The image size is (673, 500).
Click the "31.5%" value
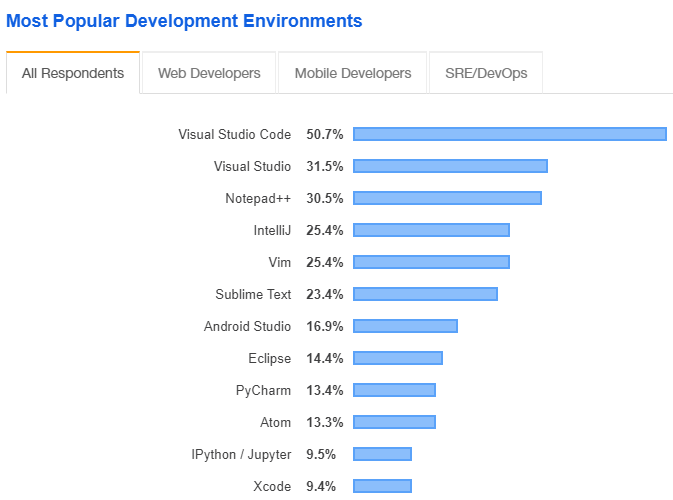(324, 167)
